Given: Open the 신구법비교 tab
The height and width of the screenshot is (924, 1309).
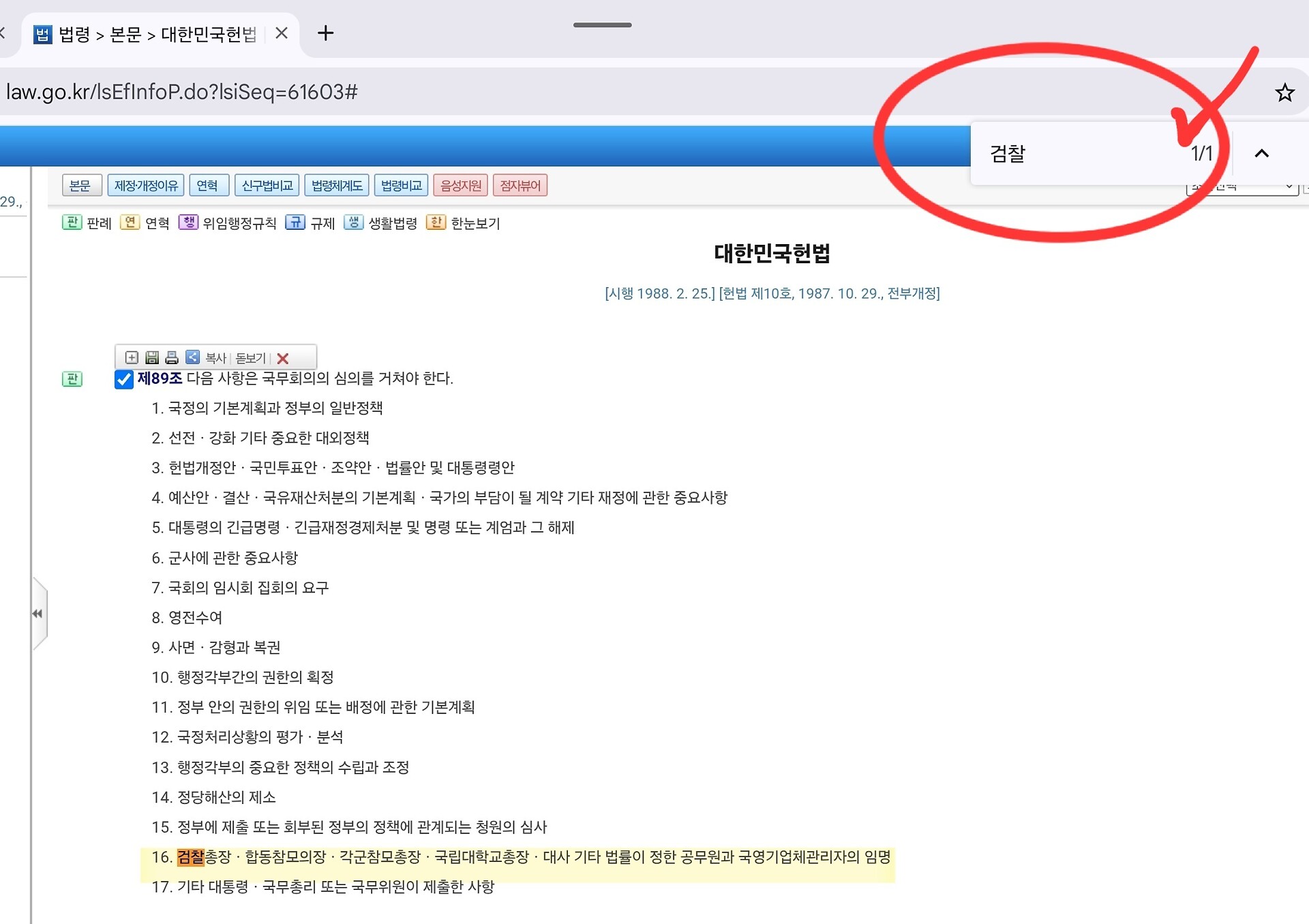Looking at the screenshot, I should [267, 185].
